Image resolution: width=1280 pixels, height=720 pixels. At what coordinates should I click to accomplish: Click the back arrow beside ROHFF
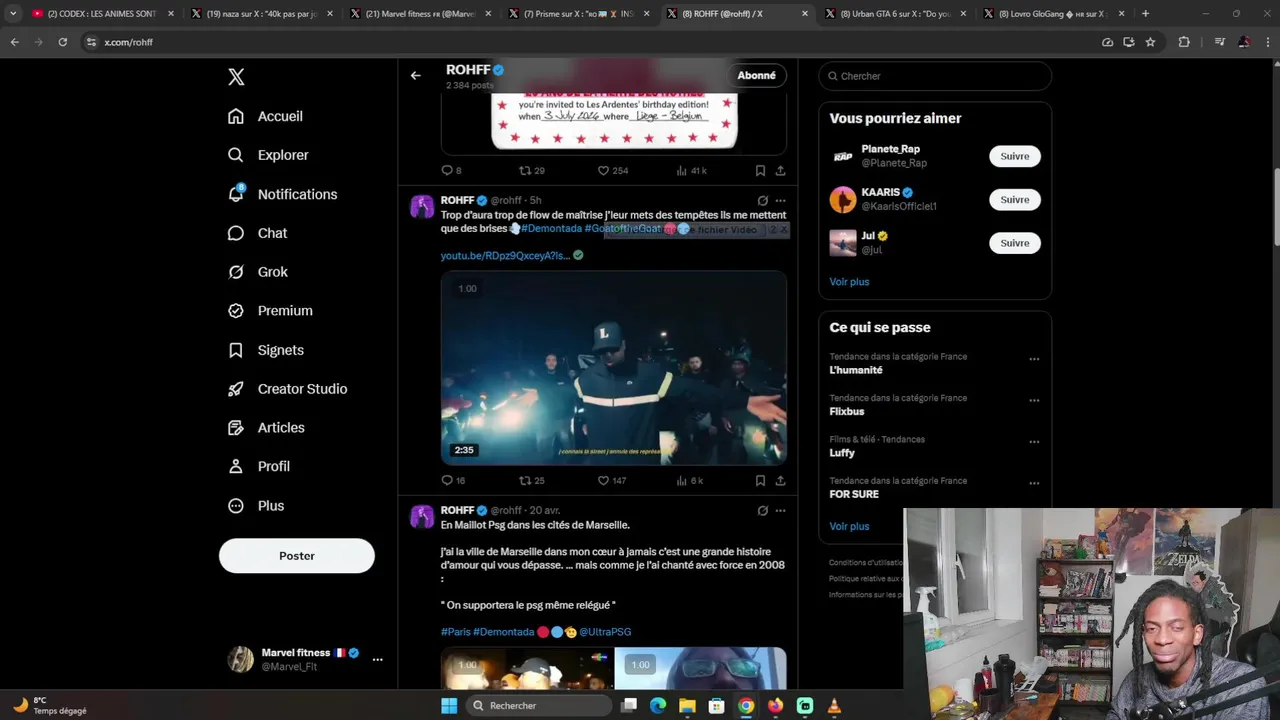(x=416, y=76)
